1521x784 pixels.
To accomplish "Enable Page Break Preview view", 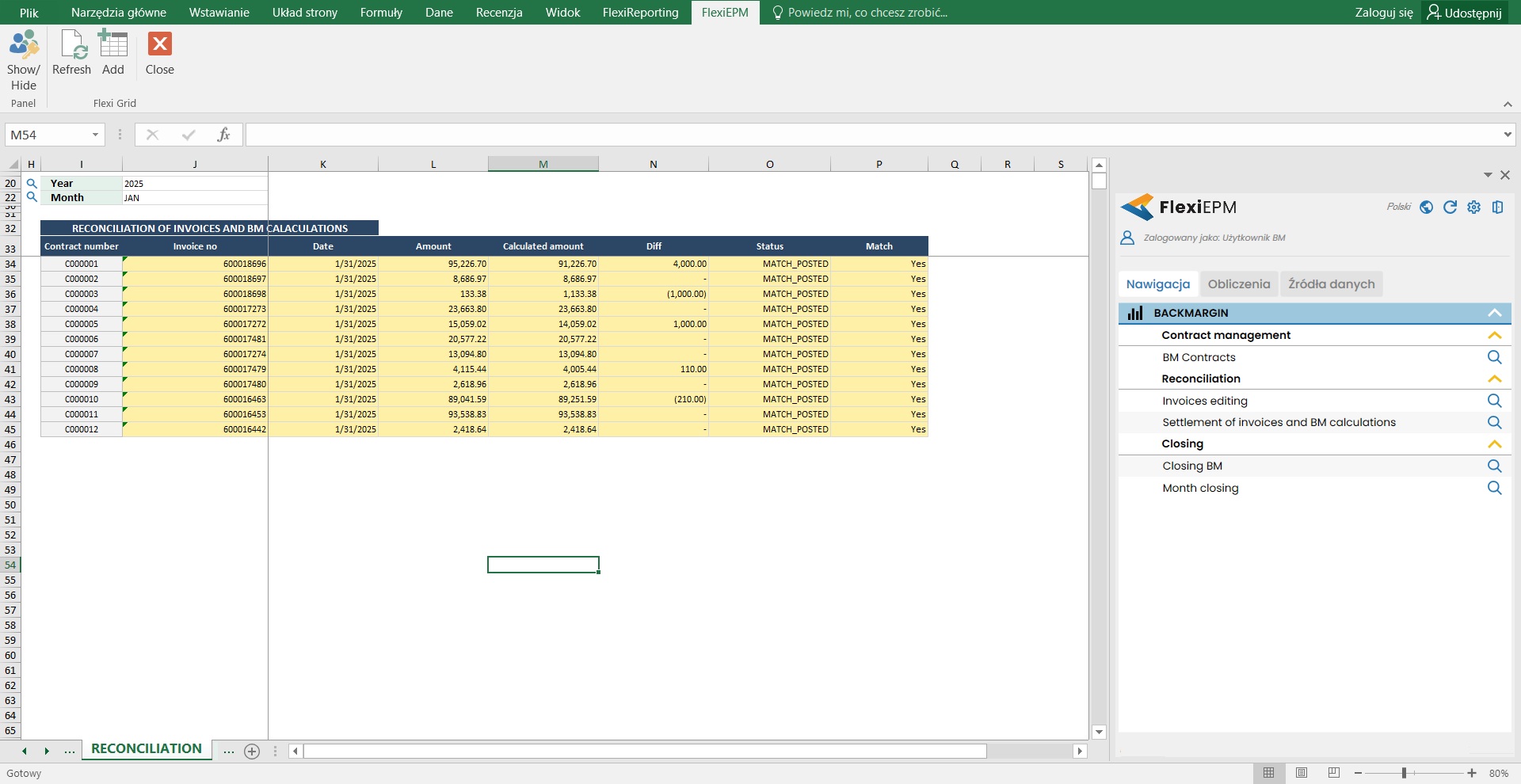I will click(x=1334, y=773).
